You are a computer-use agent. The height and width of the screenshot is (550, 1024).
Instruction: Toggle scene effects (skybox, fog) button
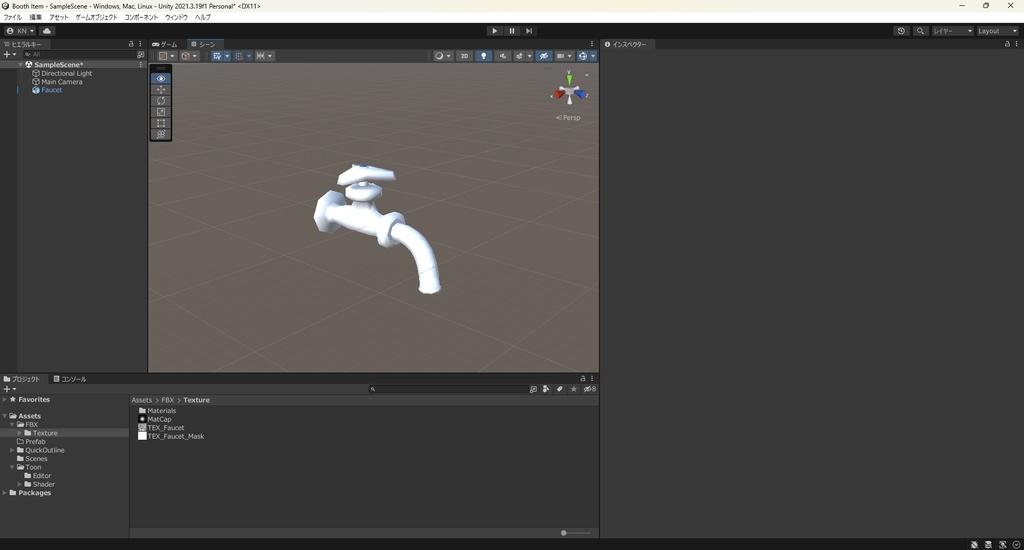click(520, 56)
